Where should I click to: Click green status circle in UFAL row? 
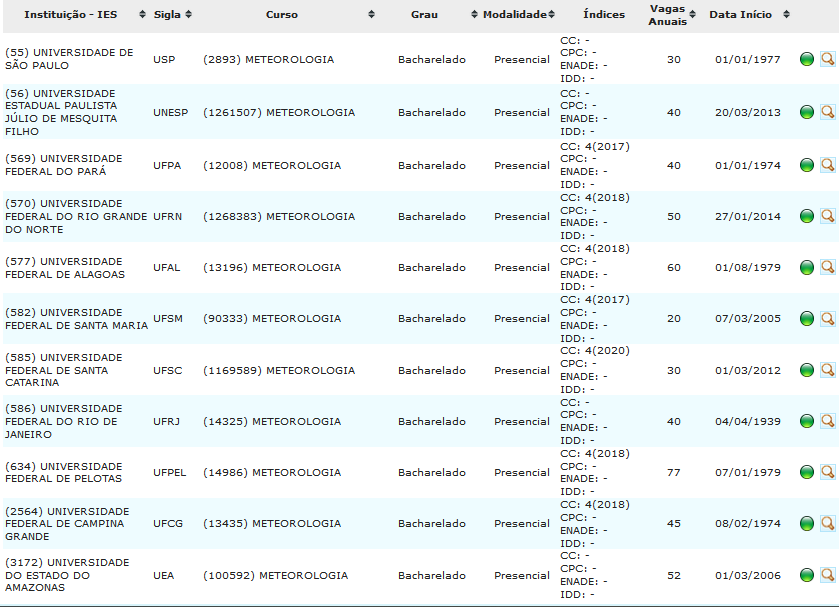(x=807, y=267)
